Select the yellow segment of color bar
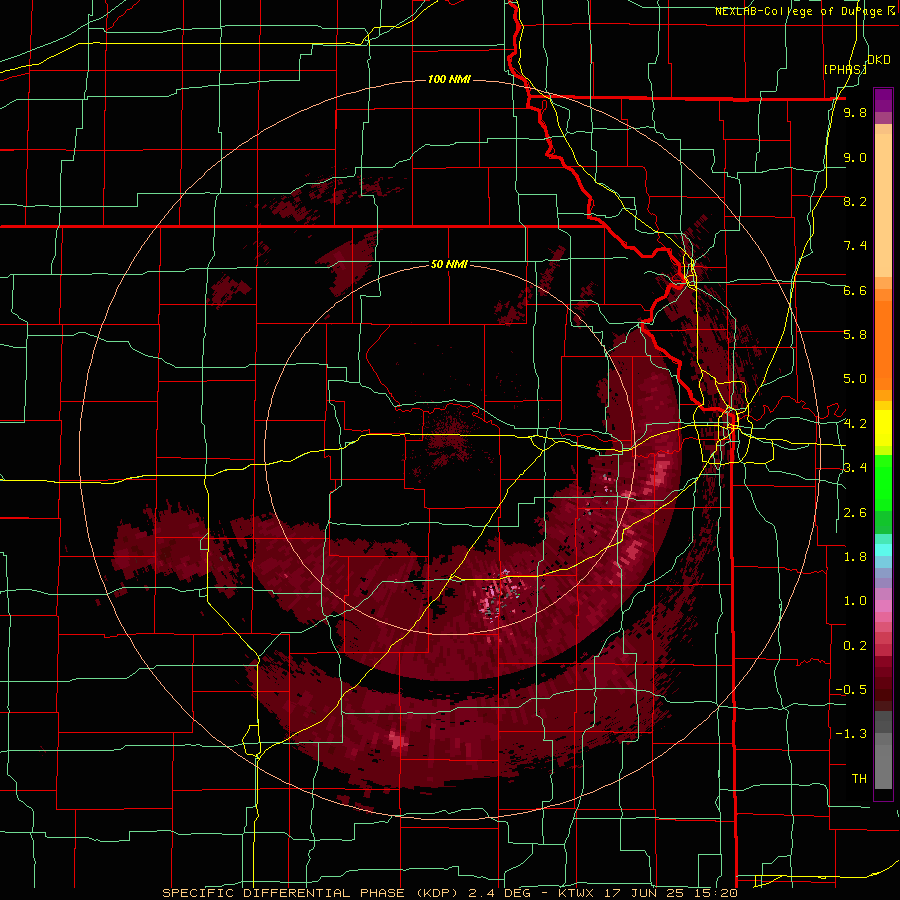Image resolution: width=900 pixels, height=900 pixels. tap(883, 428)
